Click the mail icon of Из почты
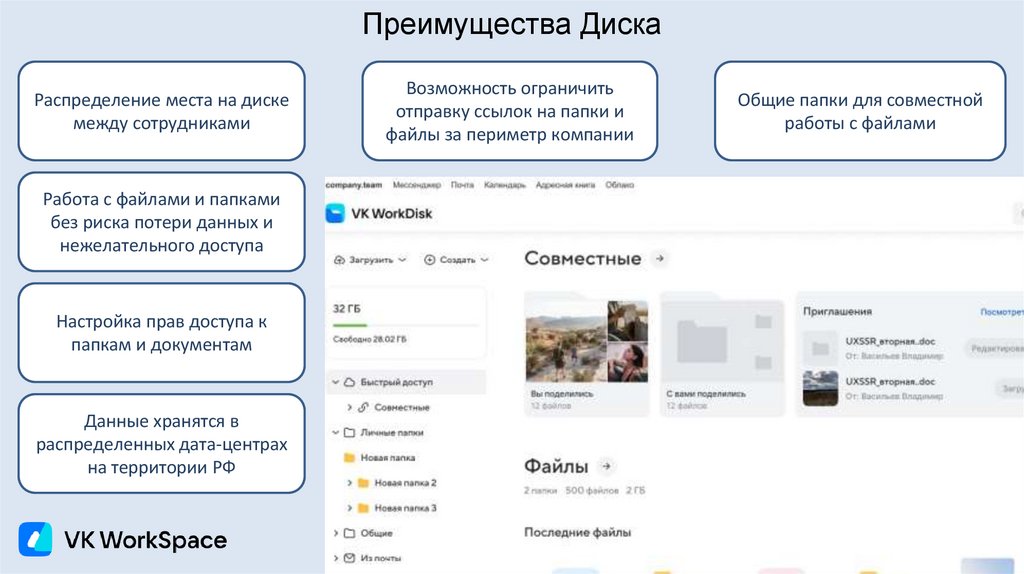The image size is (1024, 574). click(349, 558)
